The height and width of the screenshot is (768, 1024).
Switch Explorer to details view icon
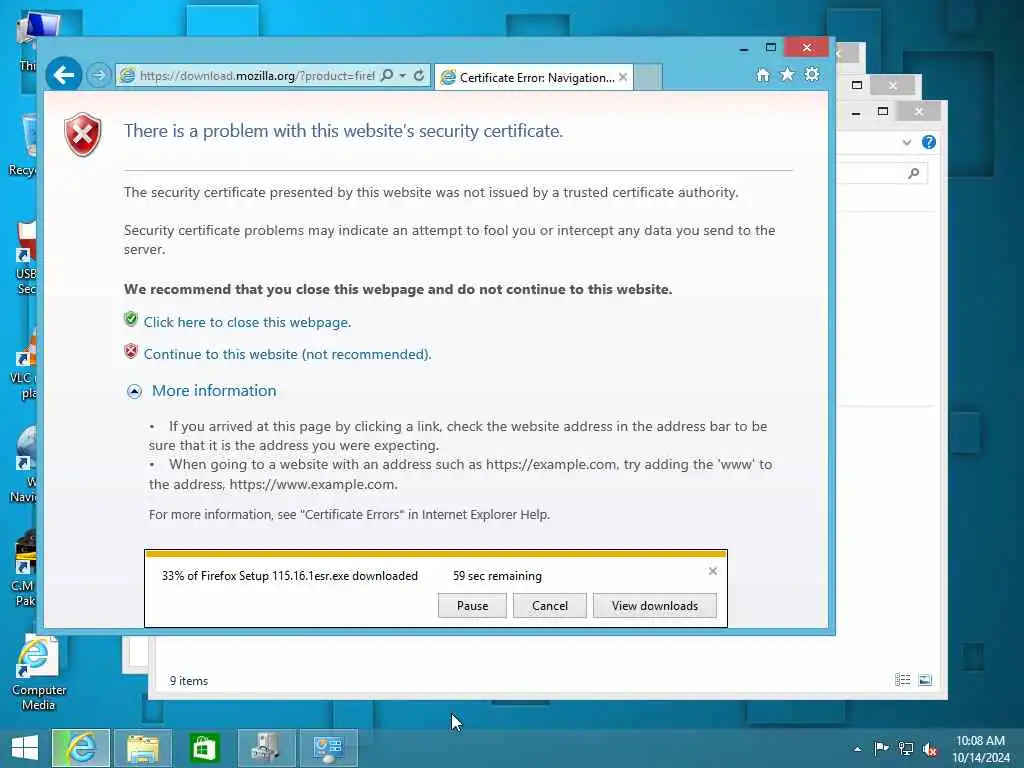[903, 680]
